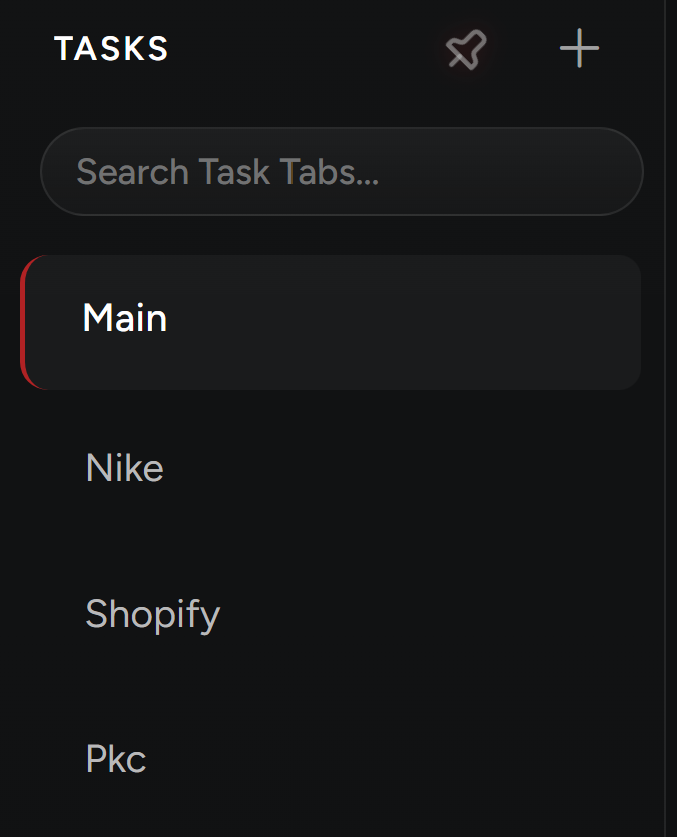Click the pin icon beside the TASKS header
Image resolution: width=677 pixels, height=837 pixels.
coord(466,49)
